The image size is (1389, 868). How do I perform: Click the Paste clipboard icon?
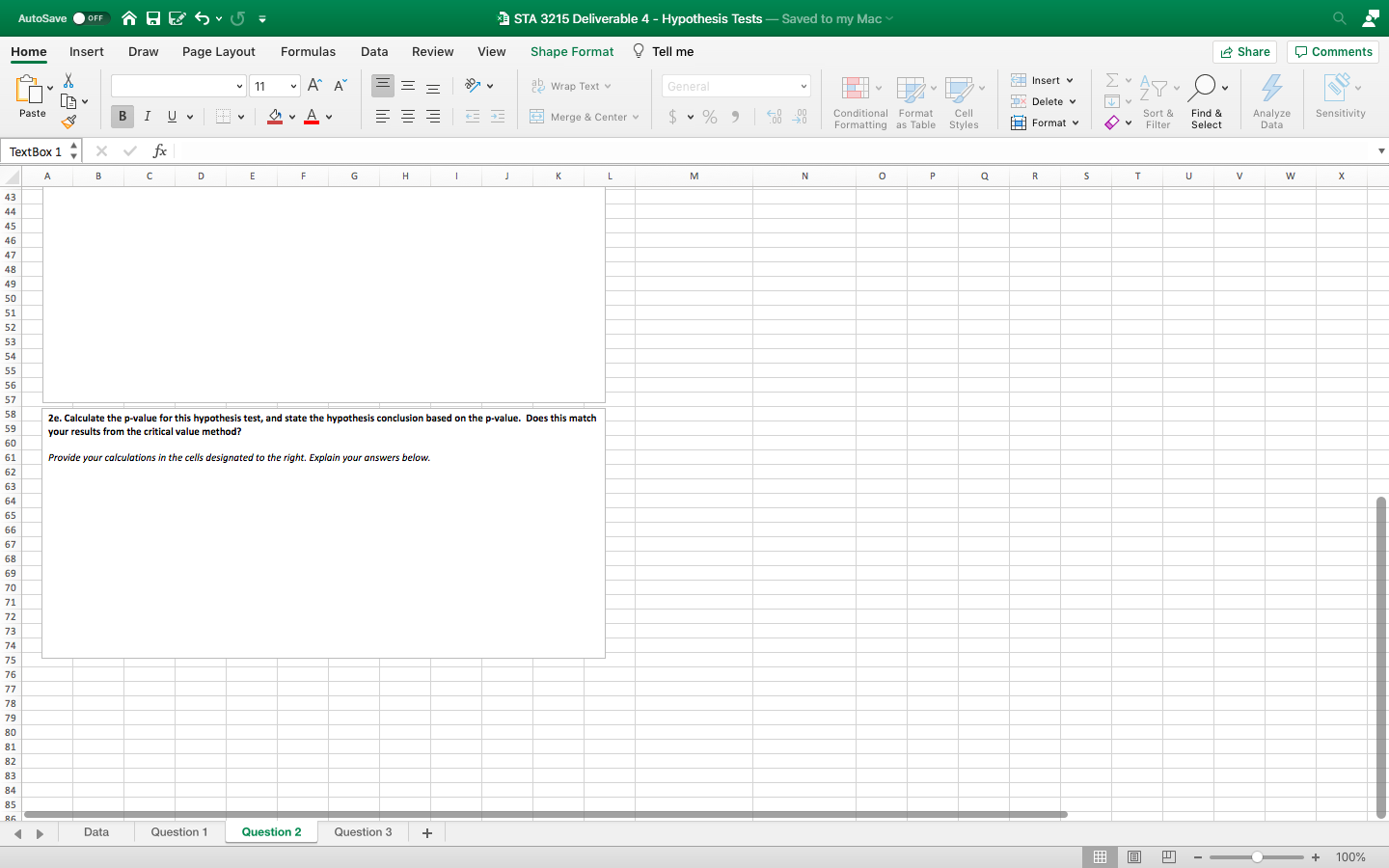(x=29, y=90)
